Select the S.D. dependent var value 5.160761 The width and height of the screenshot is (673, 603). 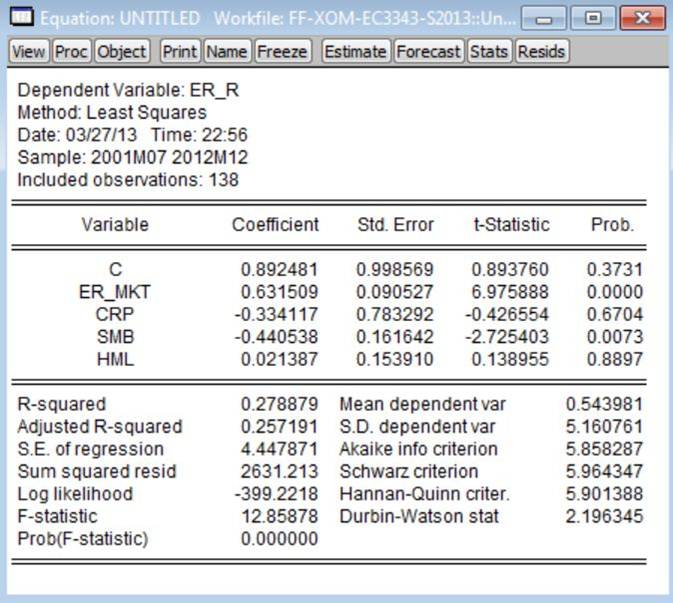coord(604,426)
